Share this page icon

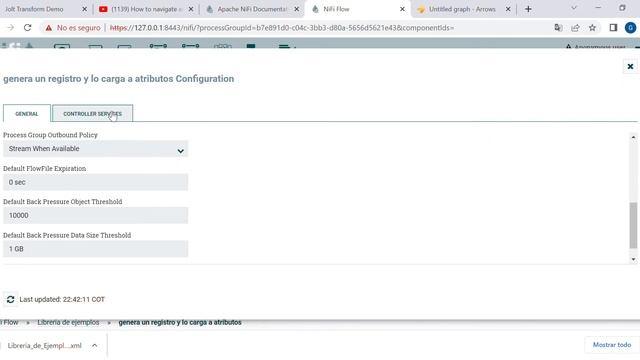(575, 28)
